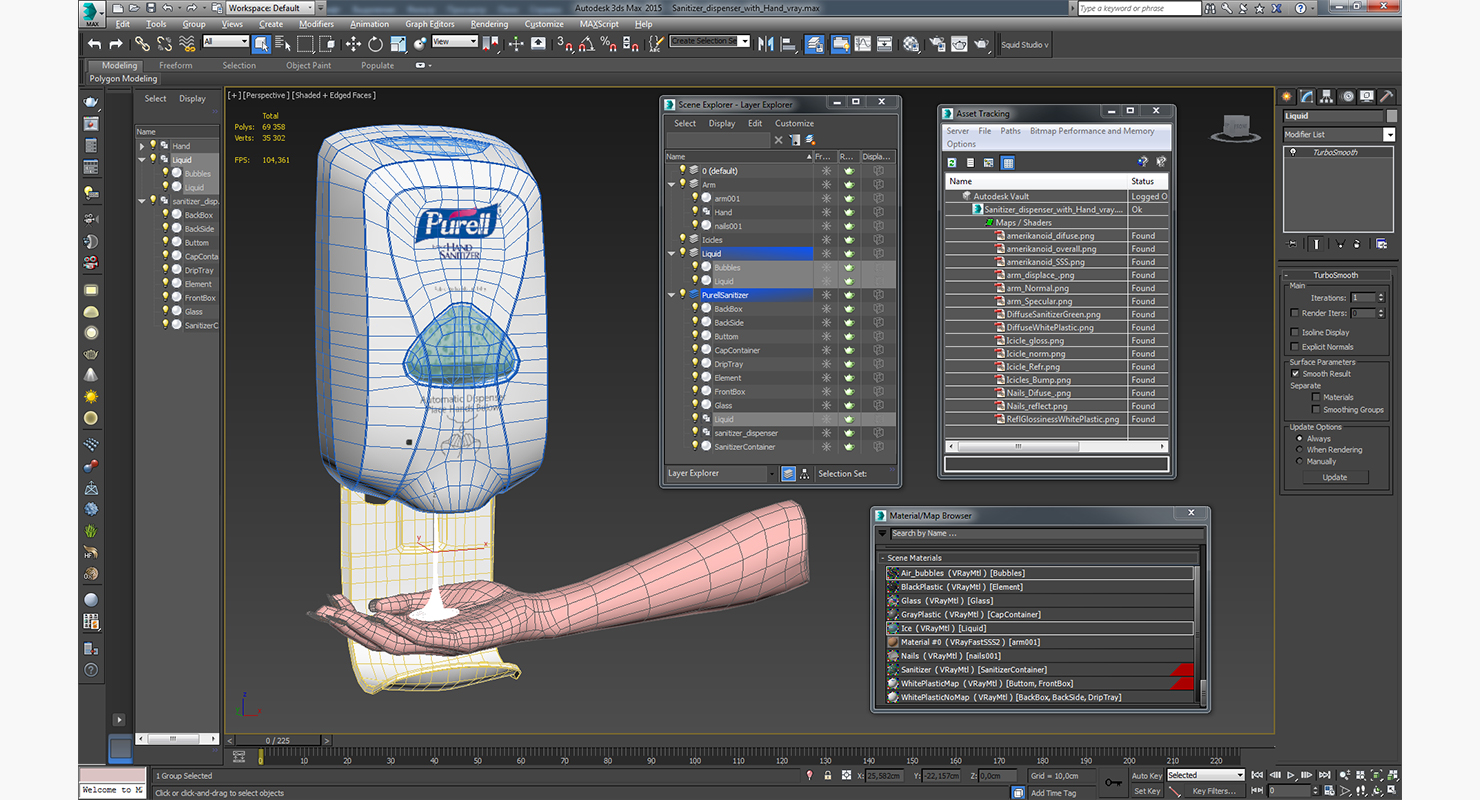This screenshot has width=1480, height=800.
Task: Choose the Select and Move tool
Action: click(x=353, y=44)
